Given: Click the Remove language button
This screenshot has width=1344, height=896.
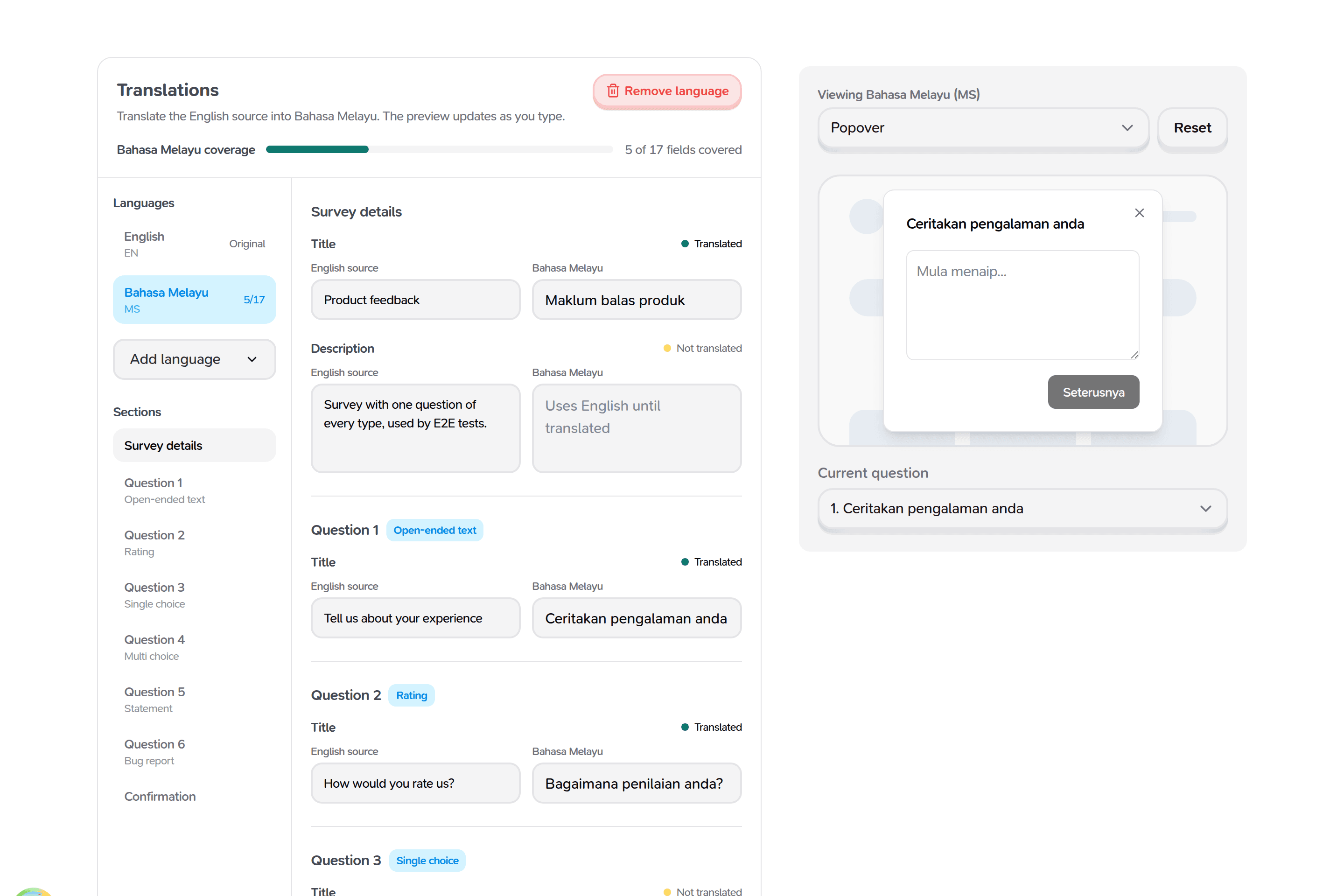Looking at the screenshot, I should [667, 91].
